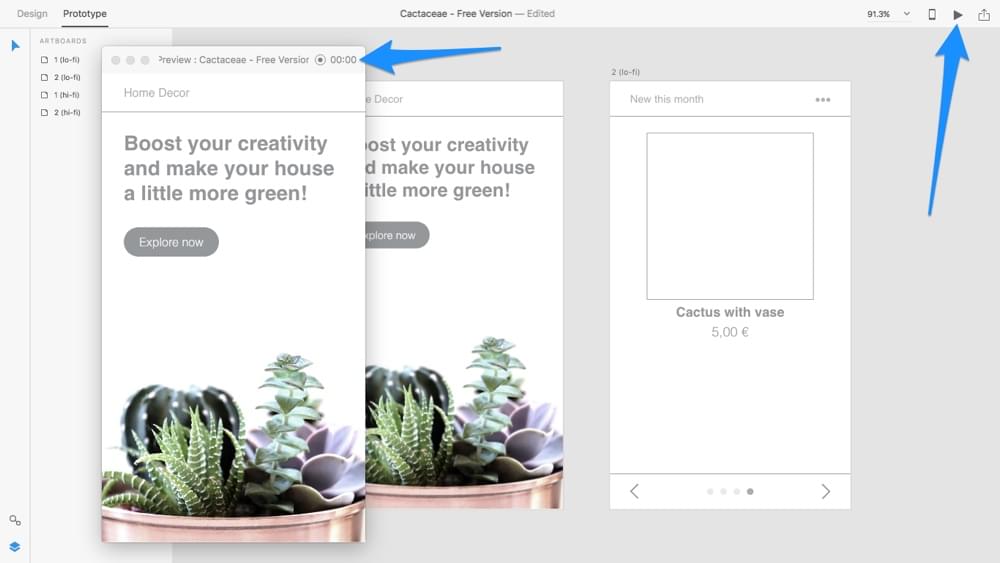This screenshot has height=563, width=1000.
Task: Select the first pagination dot
Action: [x=710, y=491]
